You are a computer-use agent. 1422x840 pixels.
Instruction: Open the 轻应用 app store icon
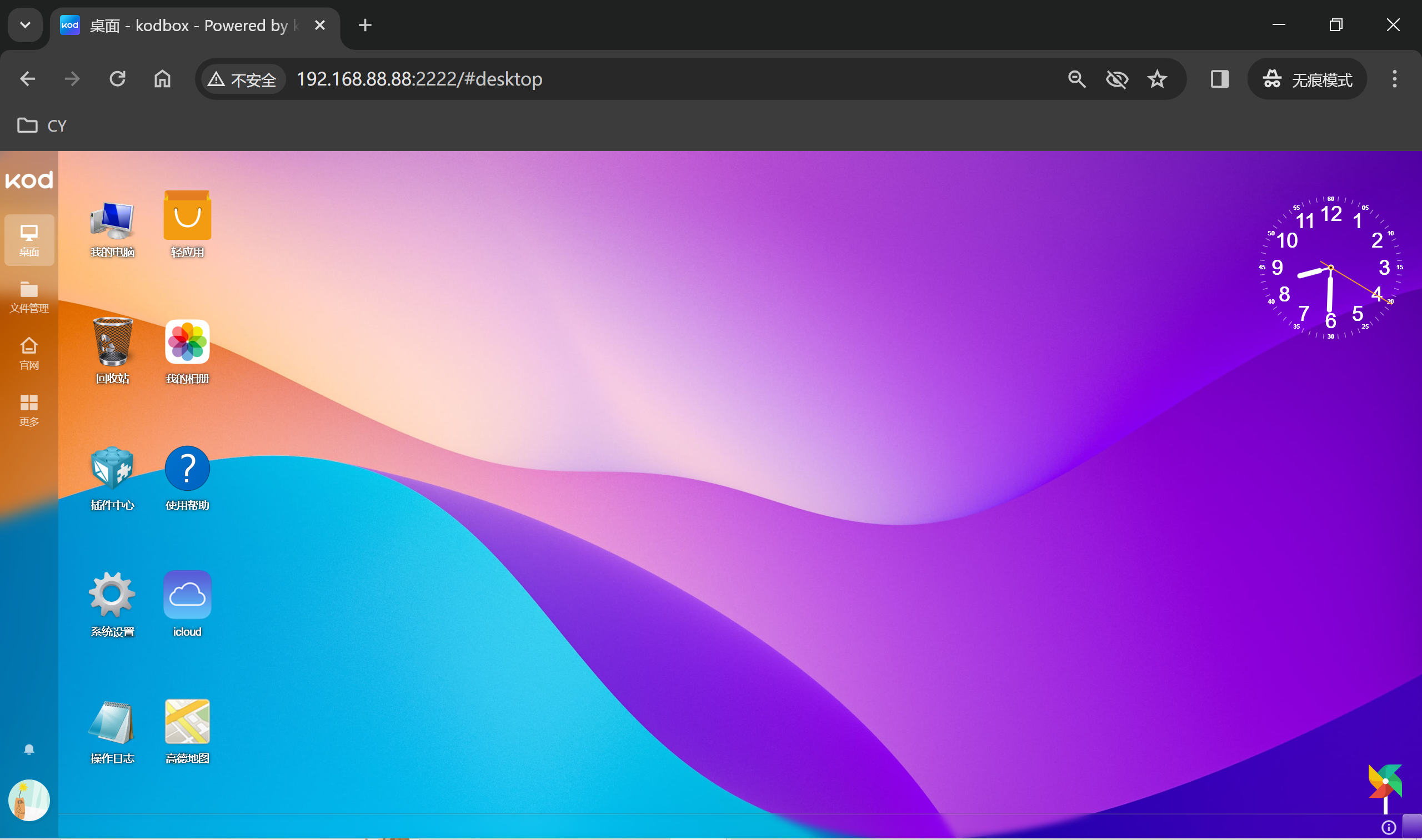[x=187, y=225]
